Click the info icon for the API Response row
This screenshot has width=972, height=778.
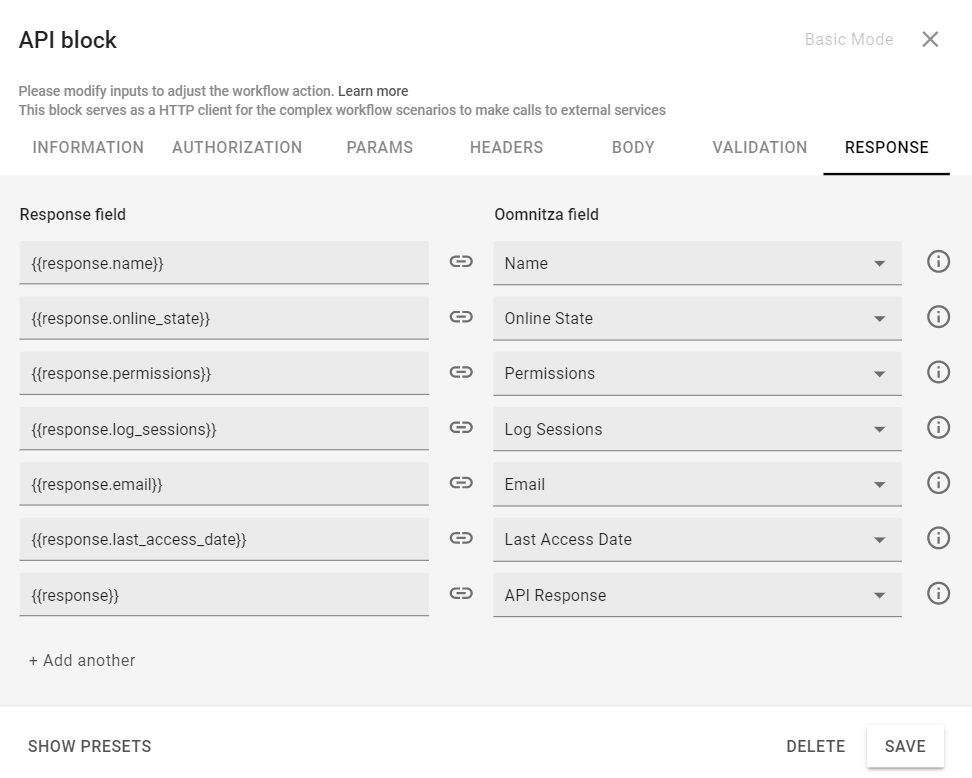[938, 593]
